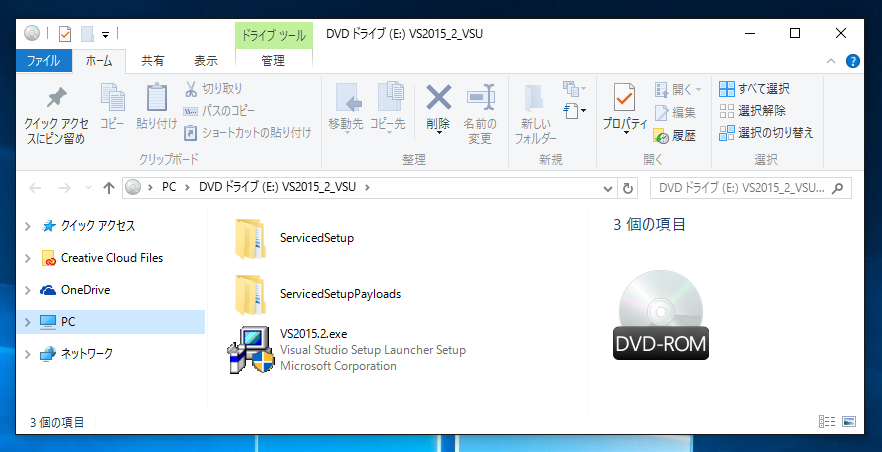Click the Copy path icon
Viewport: 882px width, 452px height.
click(191, 111)
